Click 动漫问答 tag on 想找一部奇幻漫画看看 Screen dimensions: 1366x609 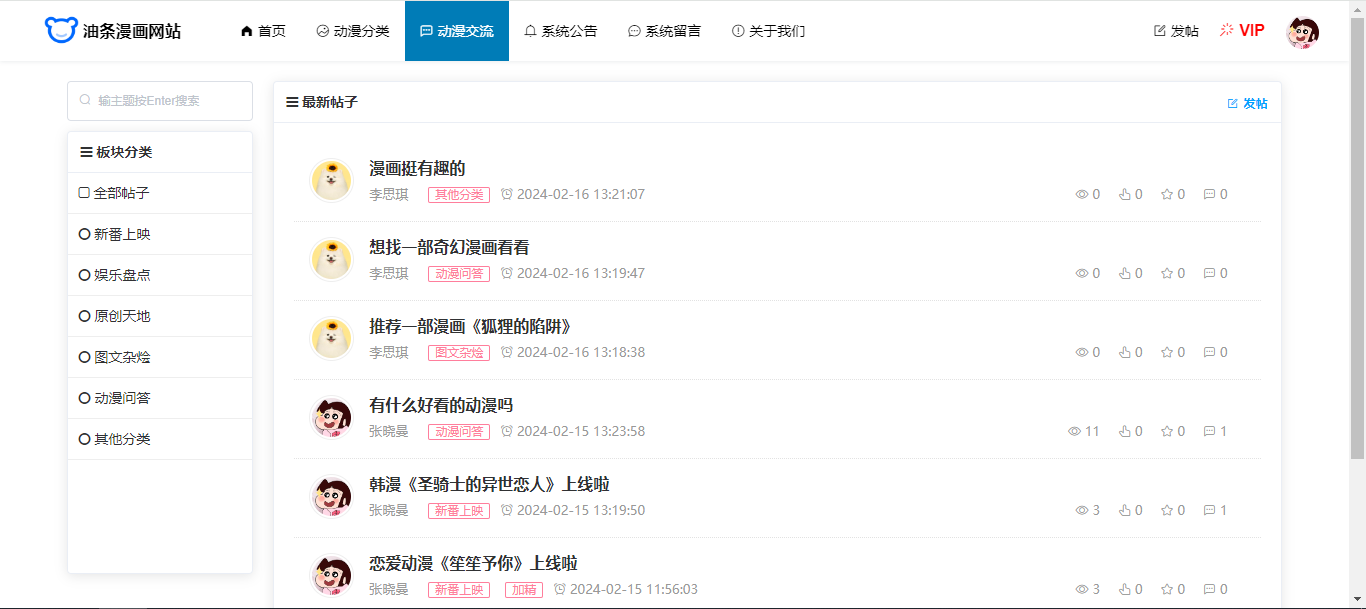click(459, 274)
